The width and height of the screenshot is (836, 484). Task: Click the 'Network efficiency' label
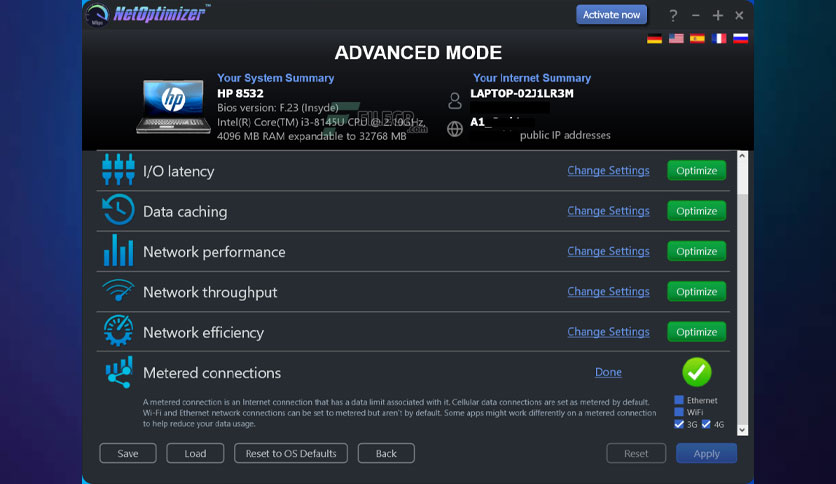point(203,333)
